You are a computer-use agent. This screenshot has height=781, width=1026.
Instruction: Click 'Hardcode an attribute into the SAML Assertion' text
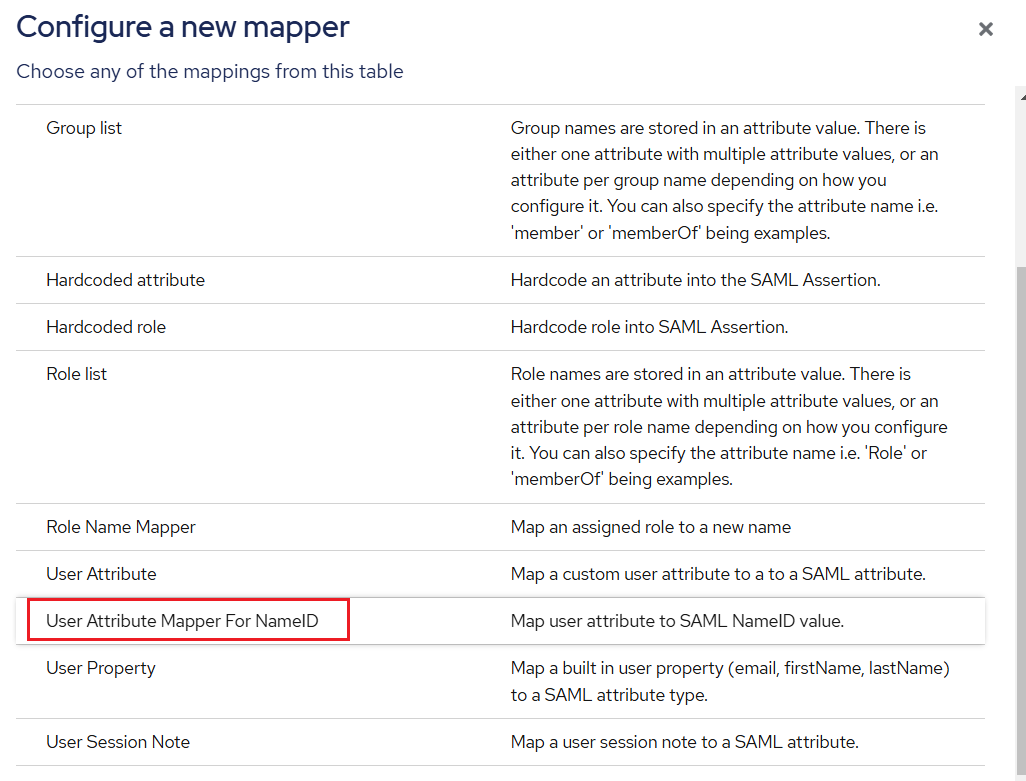[695, 280]
